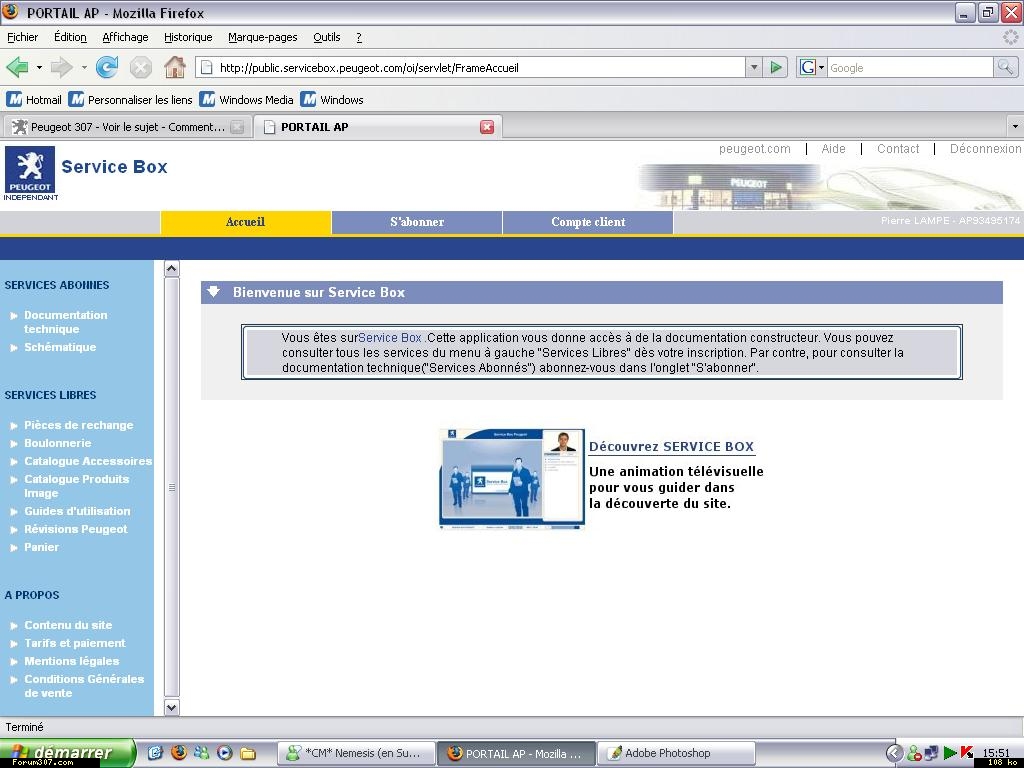Open Révisions Peugeot

point(76,529)
